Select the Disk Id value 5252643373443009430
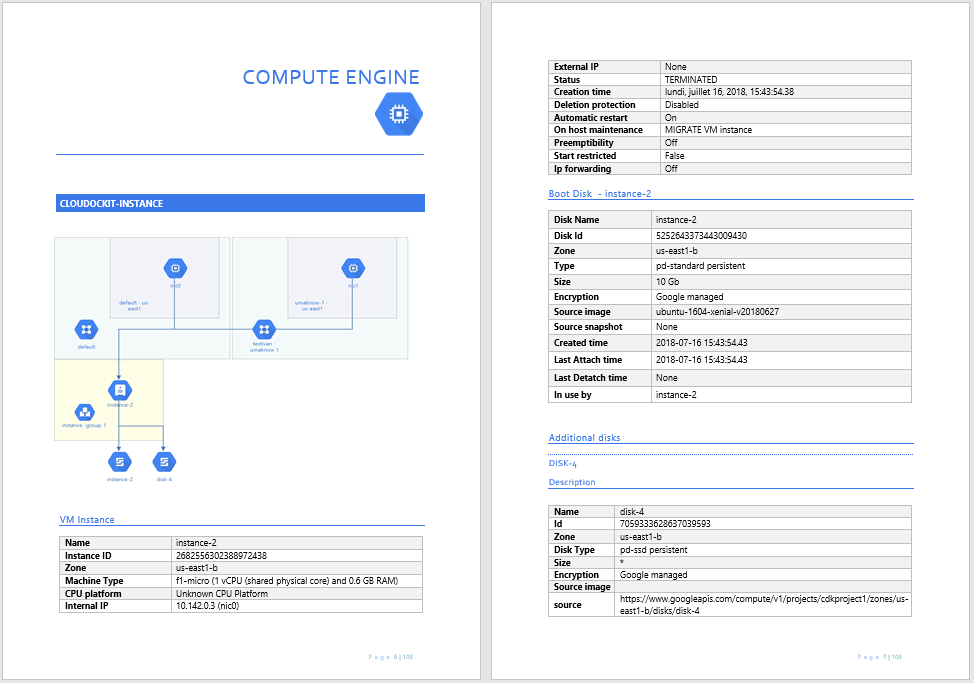 [x=701, y=236]
